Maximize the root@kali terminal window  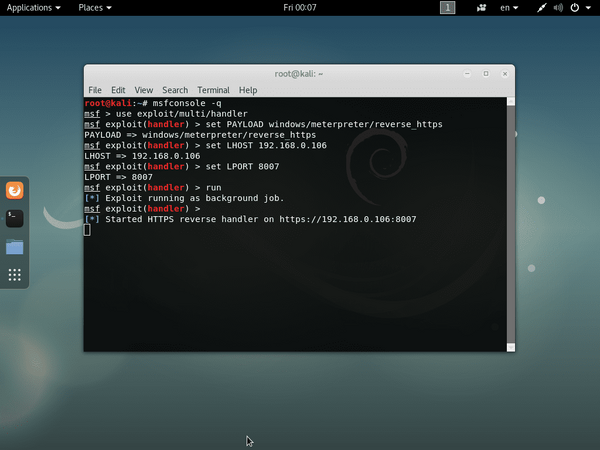pos(486,74)
